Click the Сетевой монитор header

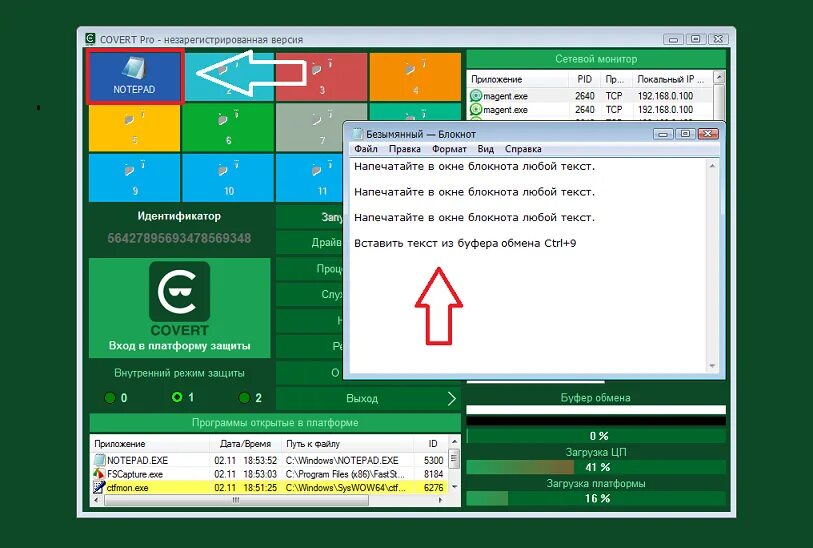(x=596, y=59)
